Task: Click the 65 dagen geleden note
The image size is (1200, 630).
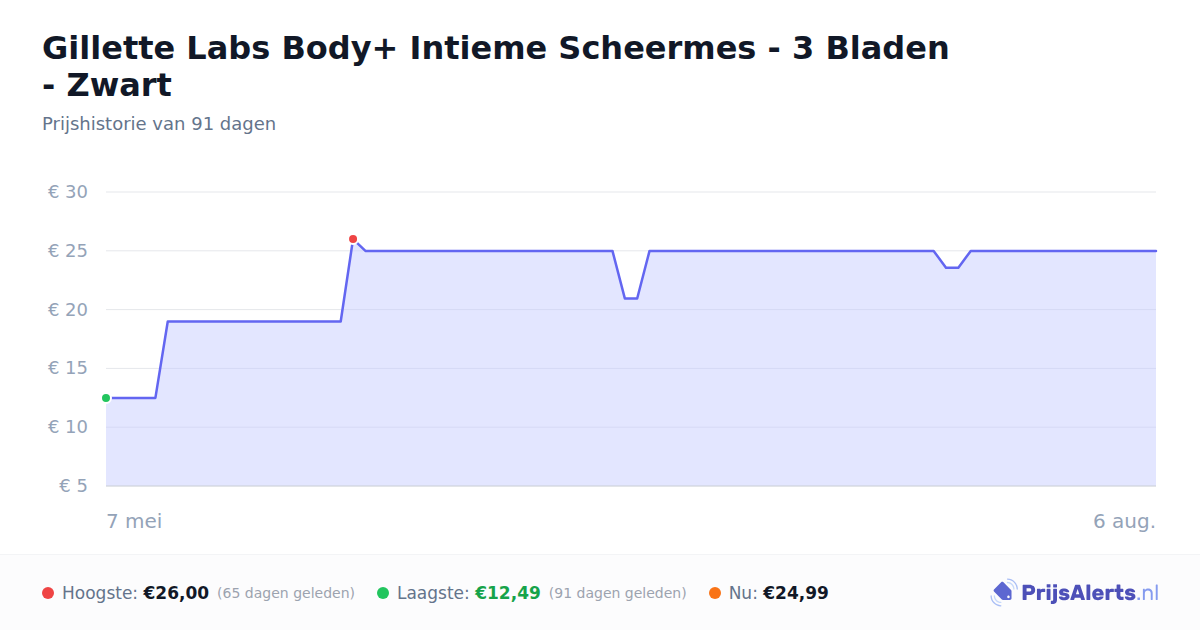Action: [286, 593]
